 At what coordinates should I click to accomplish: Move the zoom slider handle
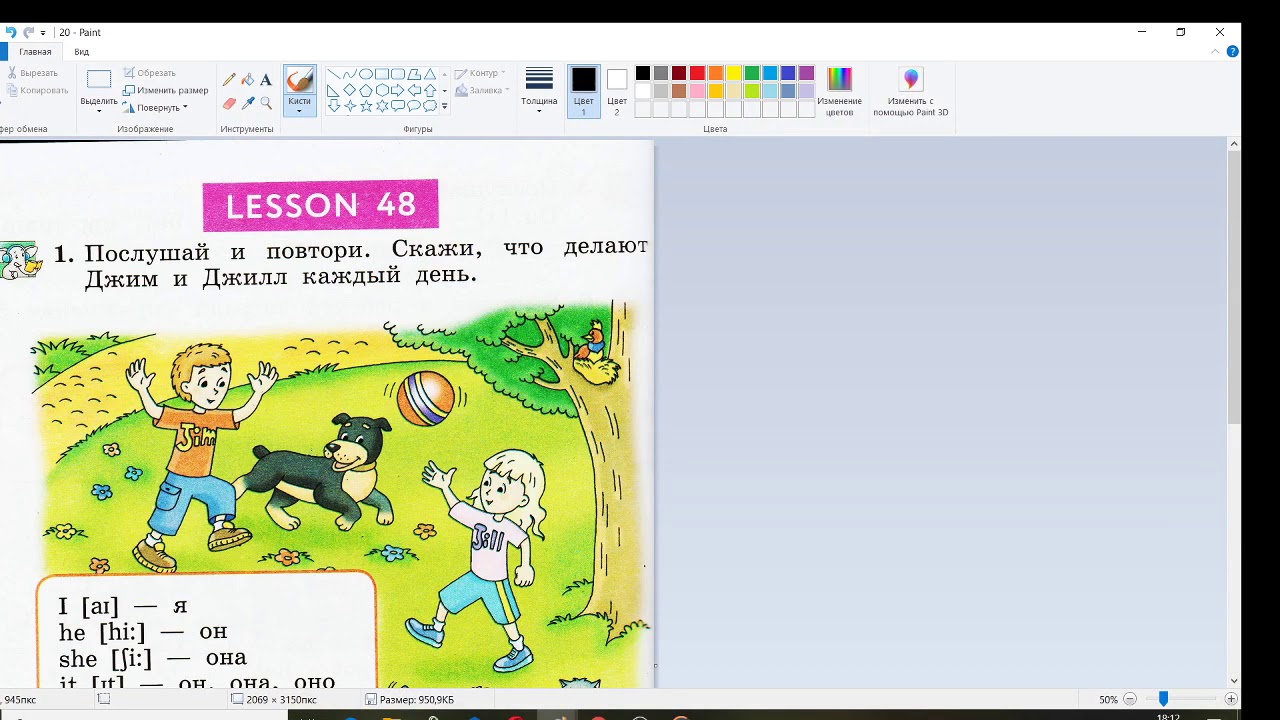click(x=1163, y=699)
